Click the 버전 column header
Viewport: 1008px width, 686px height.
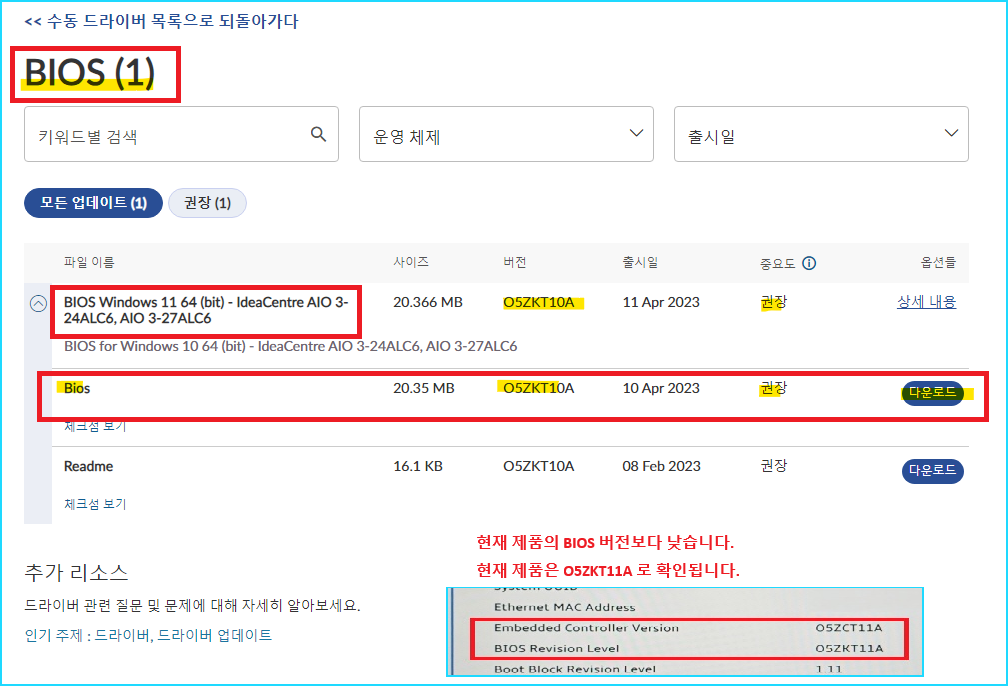(515, 262)
